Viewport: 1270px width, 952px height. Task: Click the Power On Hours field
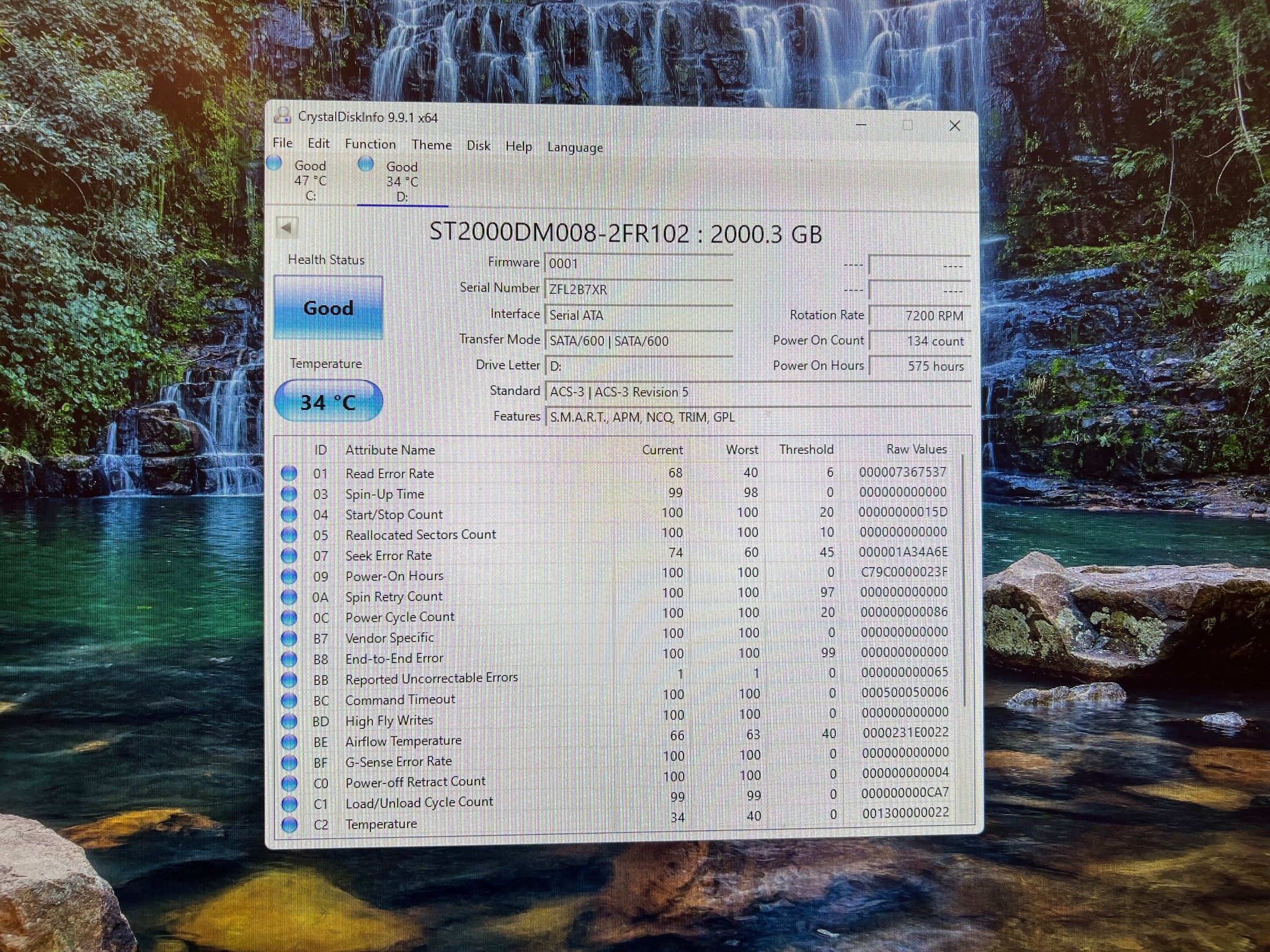(x=920, y=366)
